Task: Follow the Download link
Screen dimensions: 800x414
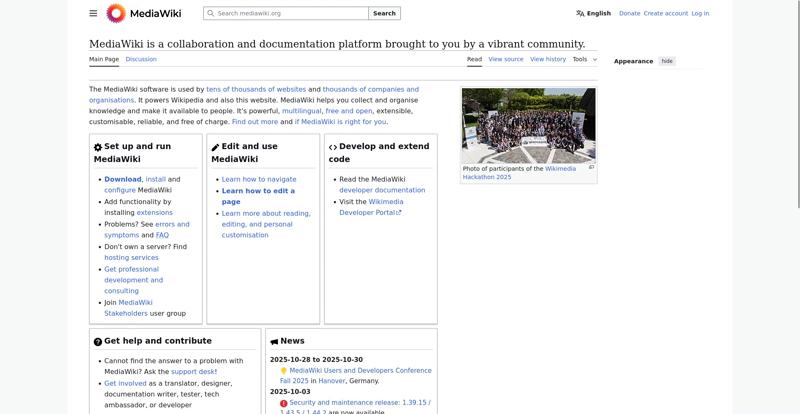Action: coord(123,179)
